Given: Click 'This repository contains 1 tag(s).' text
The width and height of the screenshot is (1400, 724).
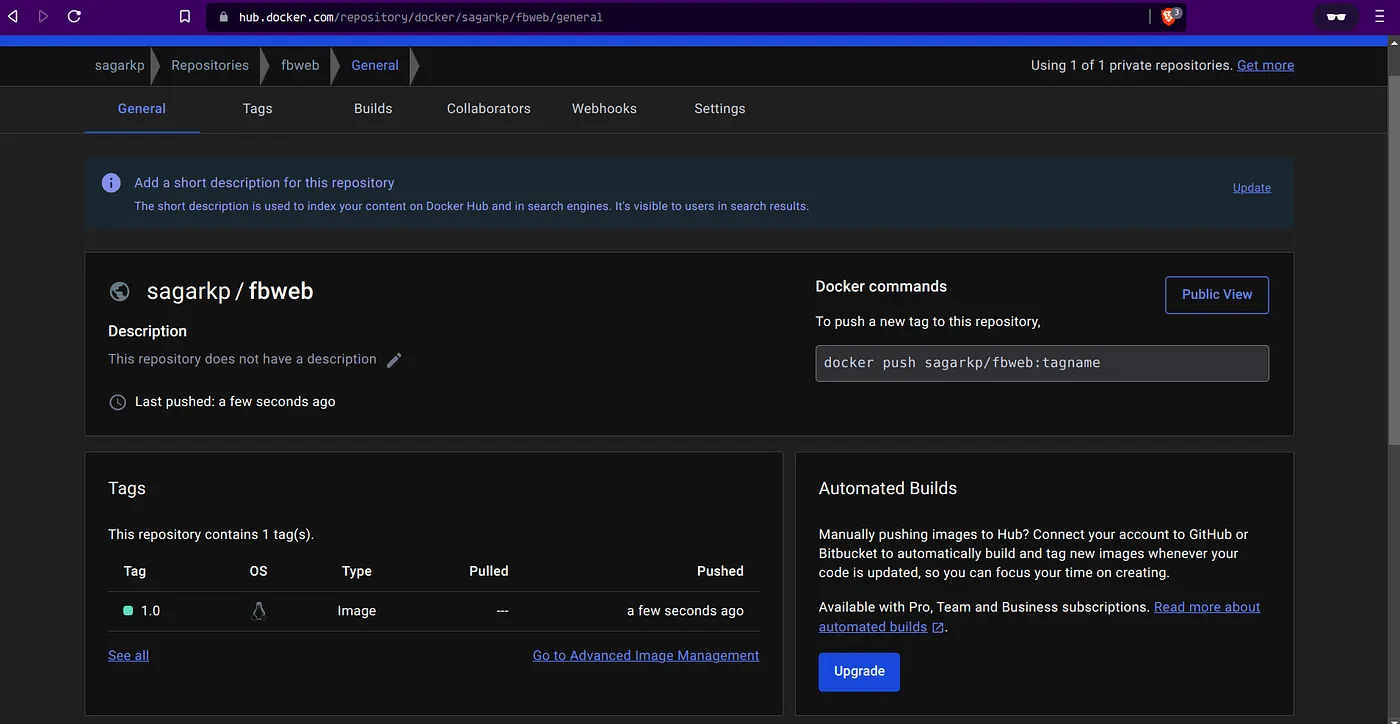Looking at the screenshot, I should [211, 535].
